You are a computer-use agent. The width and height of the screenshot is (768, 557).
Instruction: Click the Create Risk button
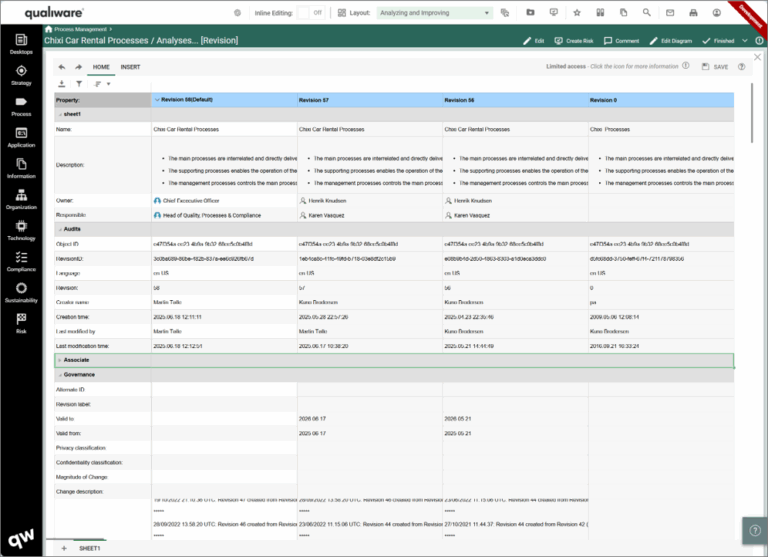click(575, 41)
